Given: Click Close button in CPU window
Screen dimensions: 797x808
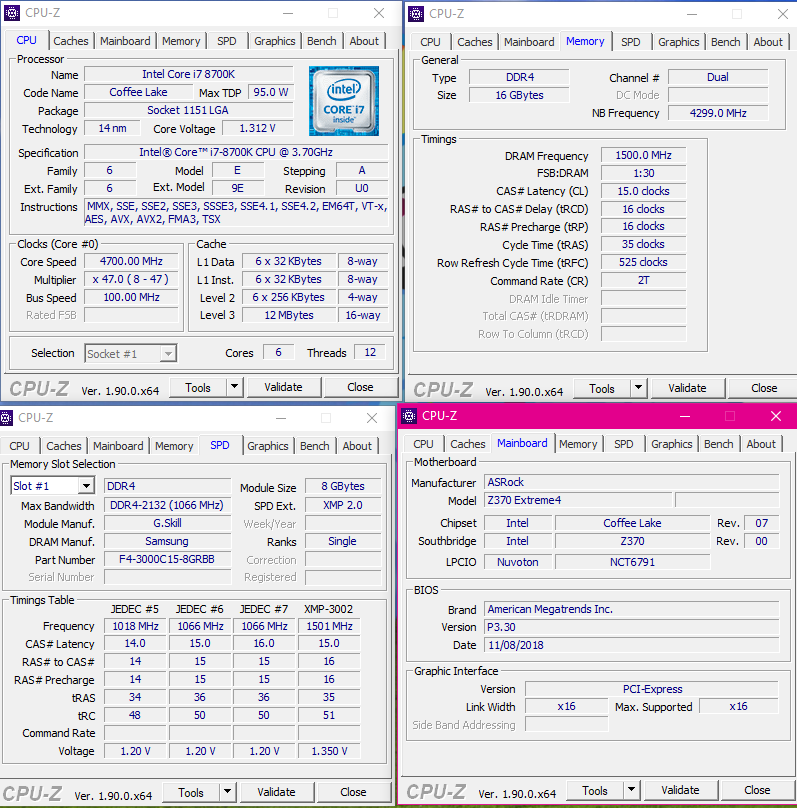Looking at the screenshot, I should tap(360, 387).
